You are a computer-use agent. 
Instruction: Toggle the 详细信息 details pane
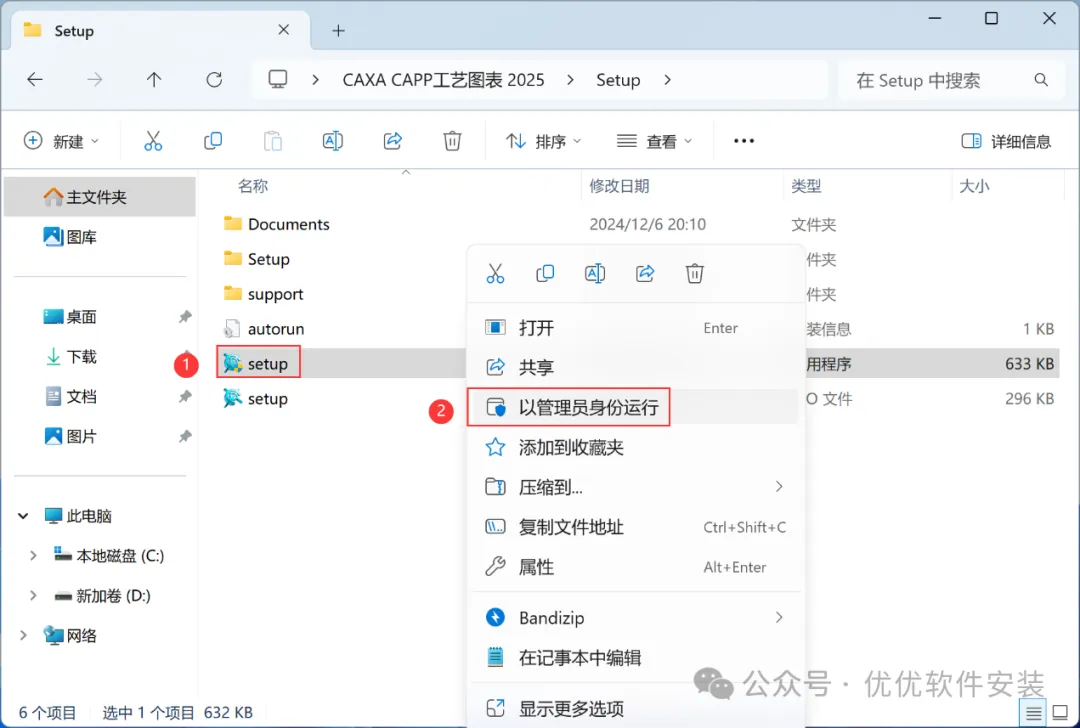tap(1006, 141)
